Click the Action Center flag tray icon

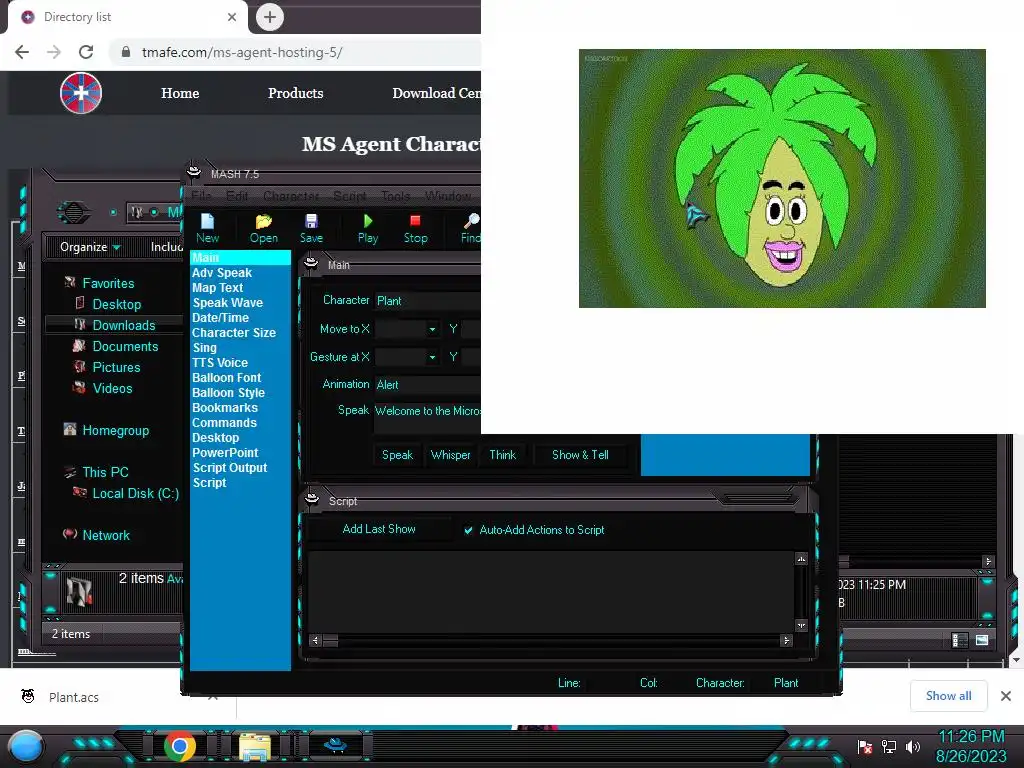[865, 746]
